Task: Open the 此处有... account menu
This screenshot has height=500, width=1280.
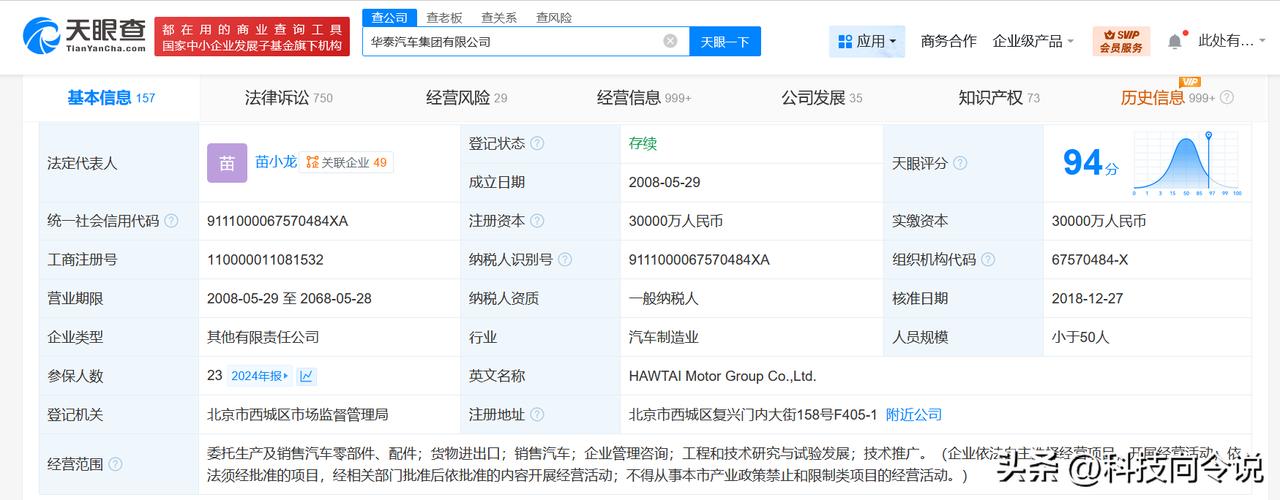Action: point(1231,41)
